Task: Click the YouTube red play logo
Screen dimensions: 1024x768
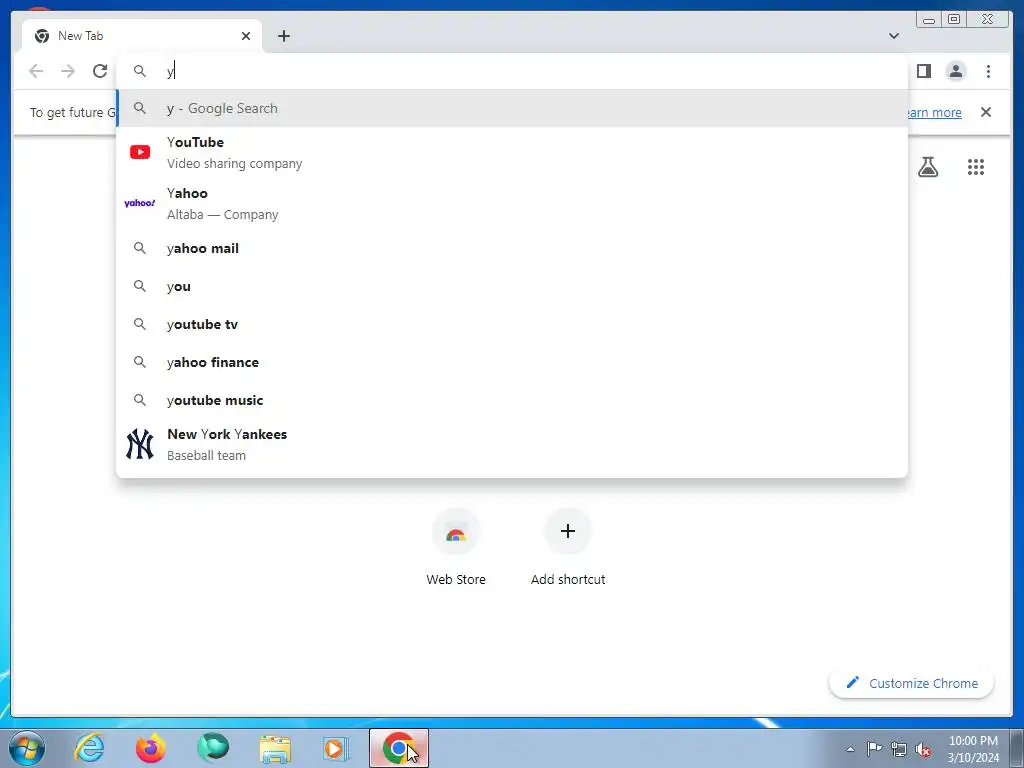Action: 140,152
